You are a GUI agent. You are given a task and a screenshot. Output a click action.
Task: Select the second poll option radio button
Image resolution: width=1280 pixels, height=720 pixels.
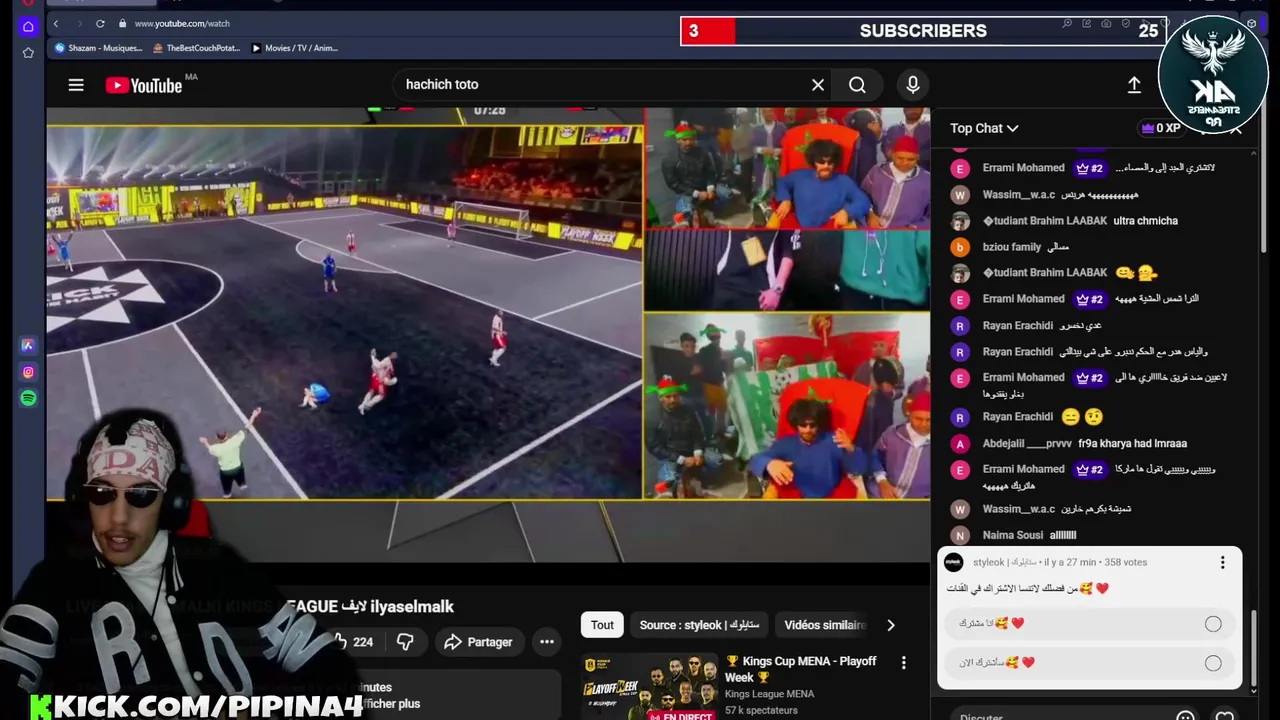click(1213, 663)
